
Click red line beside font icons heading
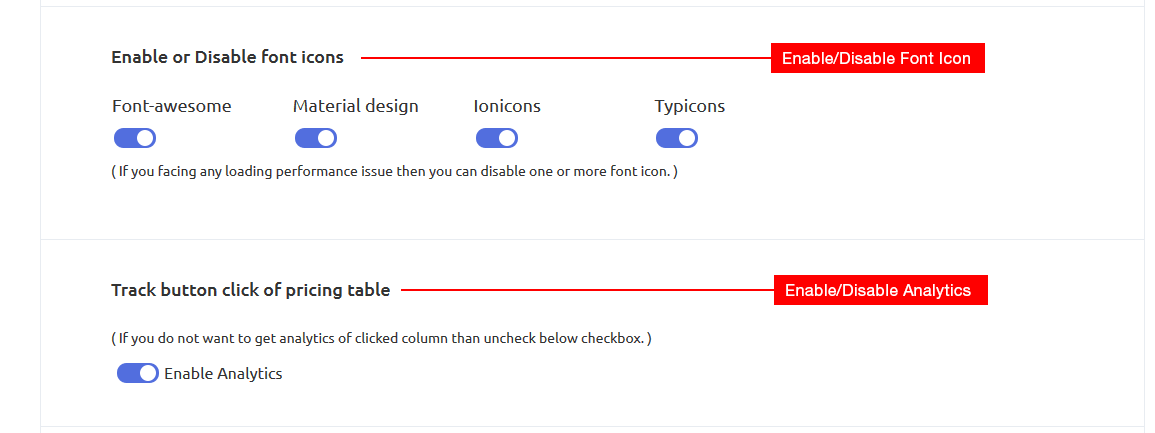pos(566,58)
